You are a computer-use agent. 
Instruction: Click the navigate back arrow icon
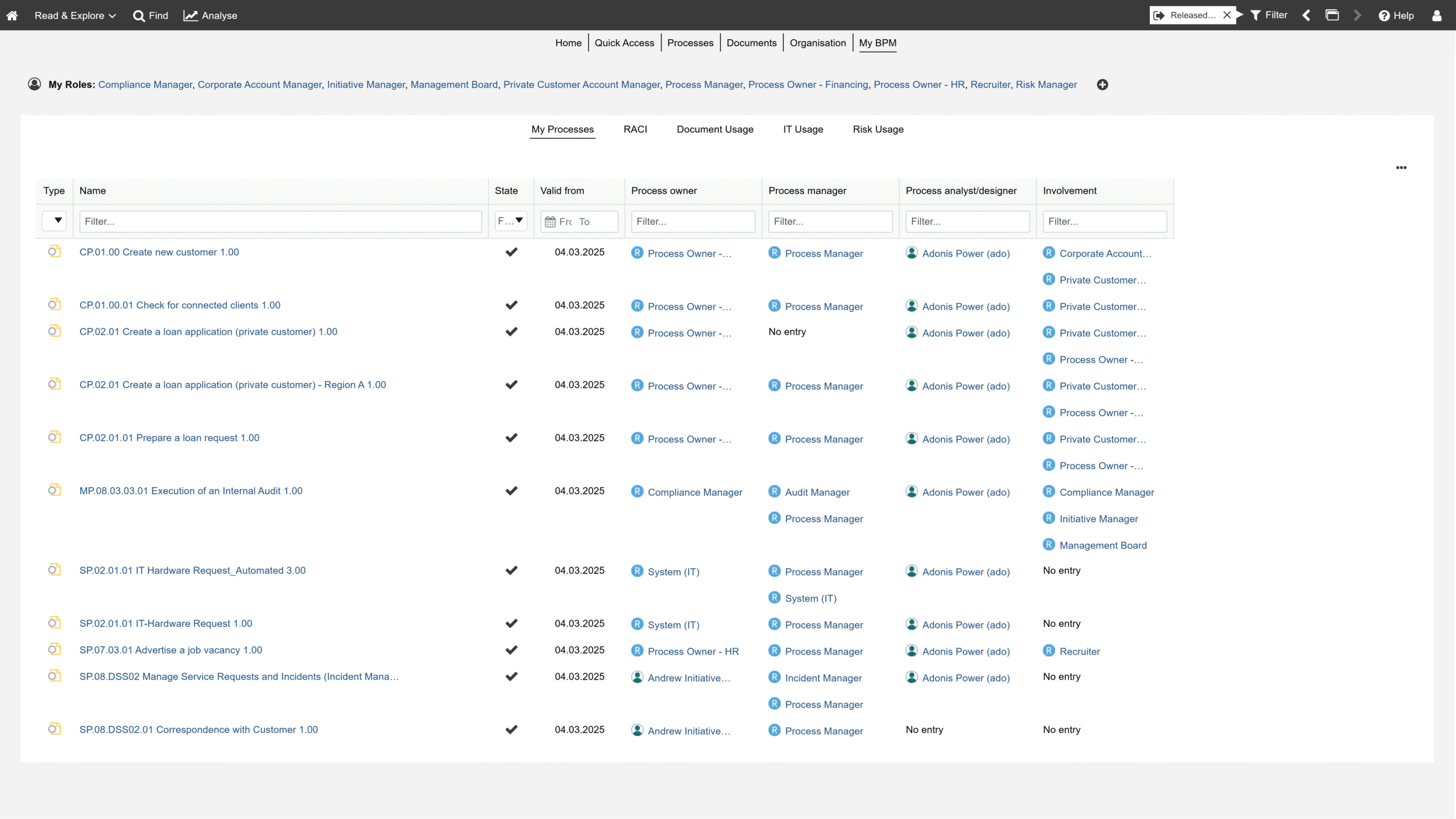click(1306, 15)
